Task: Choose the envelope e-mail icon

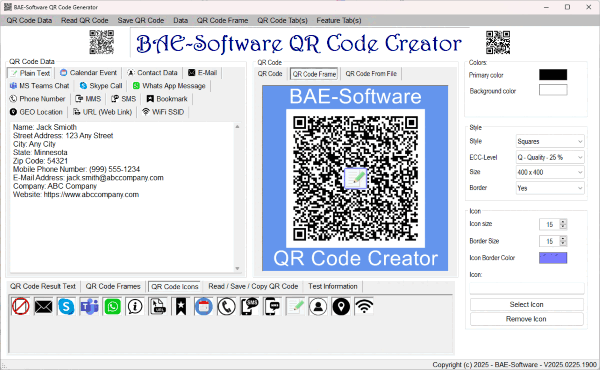Action: click(x=43, y=306)
